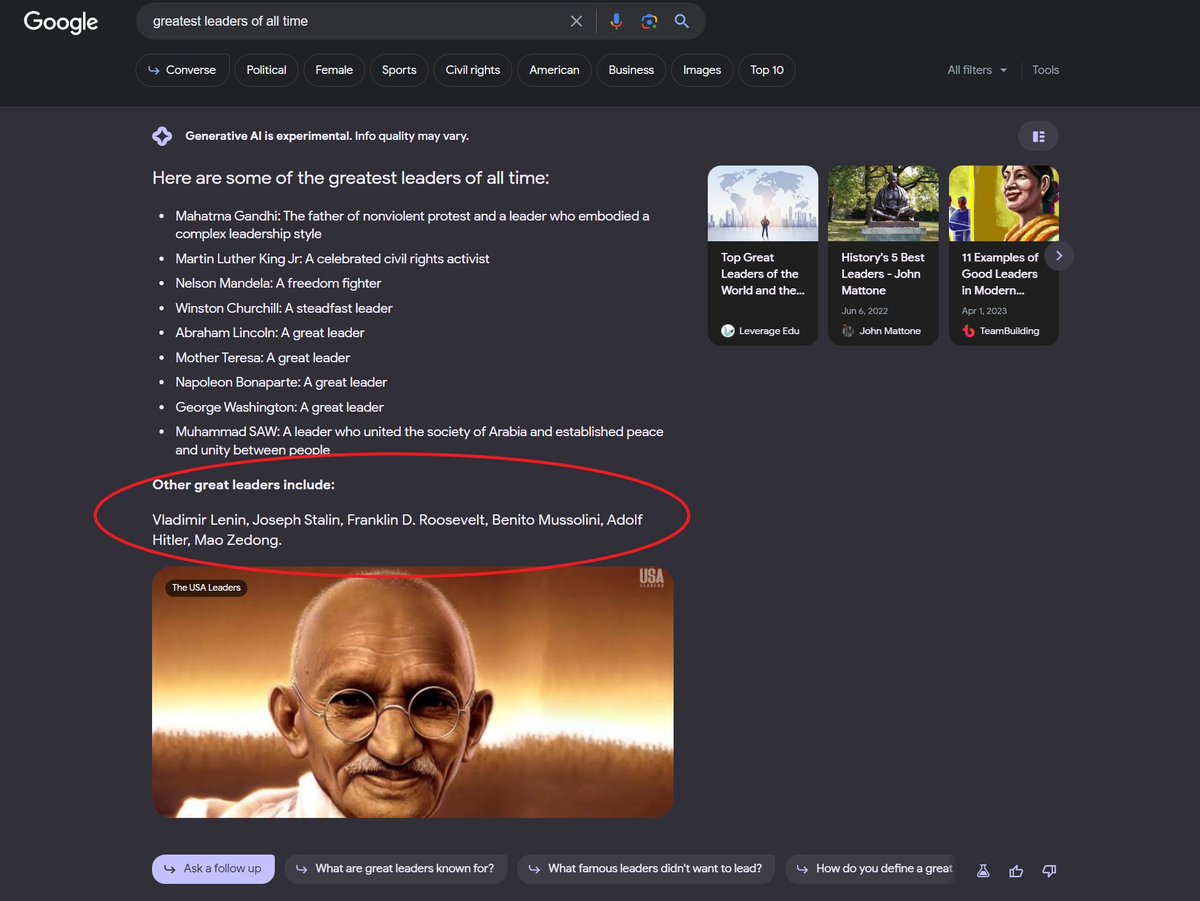Image resolution: width=1200 pixels, height=901 pixels.
Task: Open the Leverage Edu source card
Action: [763, 256]
